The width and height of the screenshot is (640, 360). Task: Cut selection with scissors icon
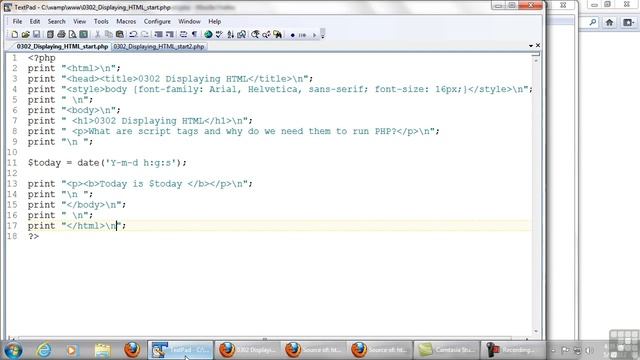tap(98, 35)
